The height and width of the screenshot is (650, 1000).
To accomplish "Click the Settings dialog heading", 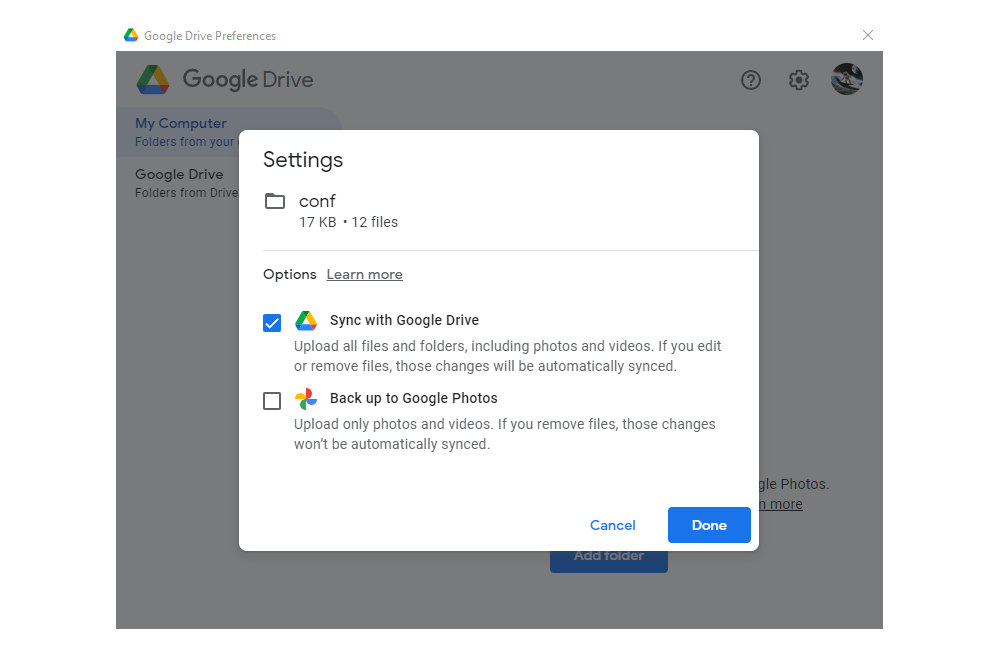I will pyautogui.click(x=303, y=159).
